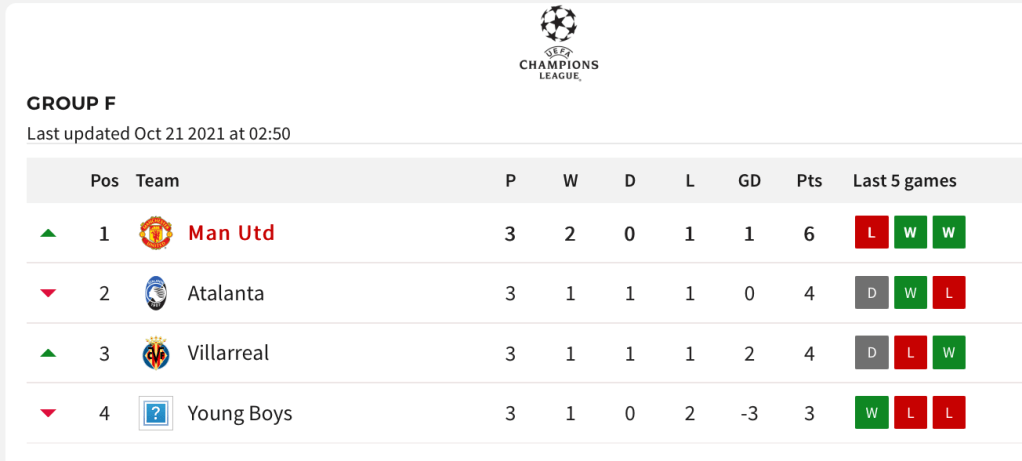Click the Last 5 games header
Viewport: 1022px width, 461px height.
point(904,181)
